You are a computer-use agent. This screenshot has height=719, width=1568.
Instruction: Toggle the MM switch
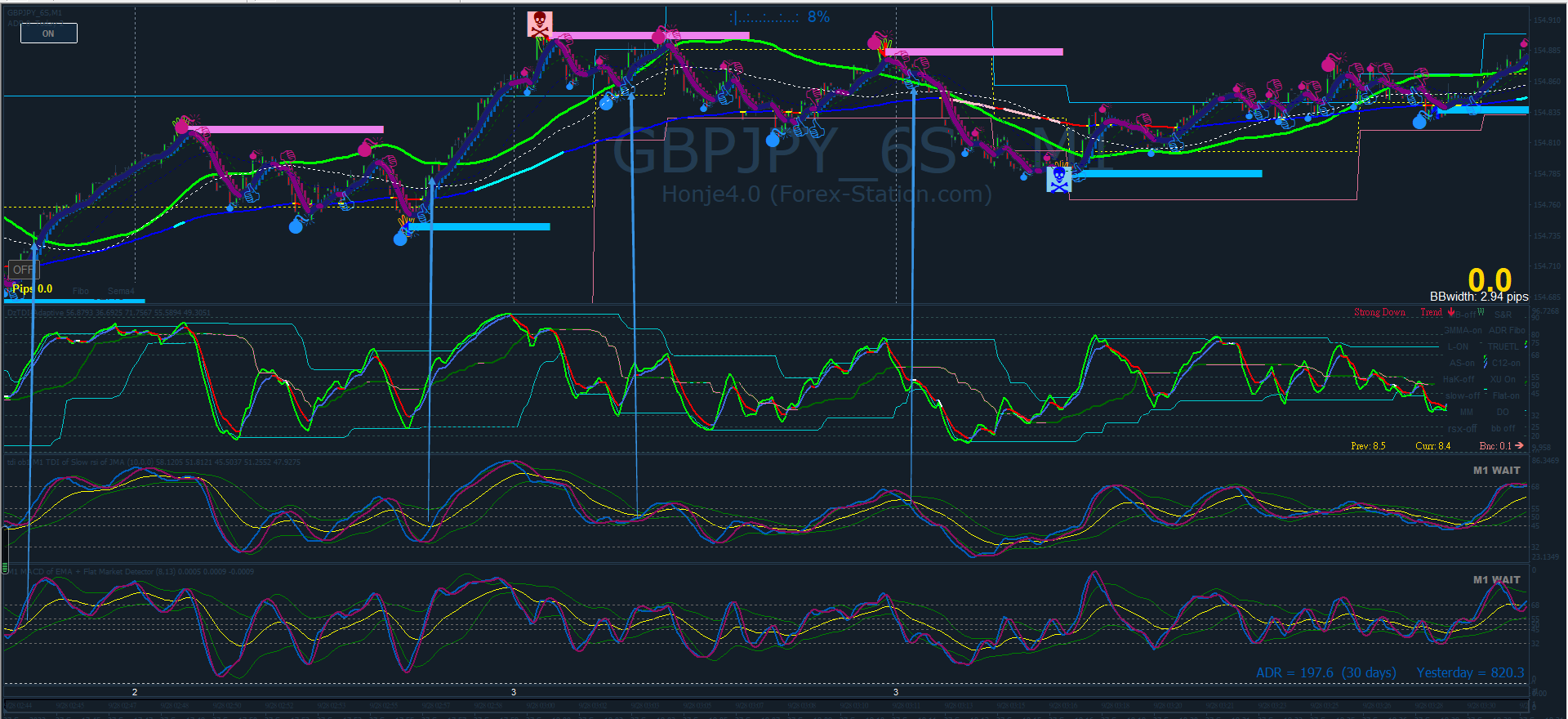click(x=1467, y=413)
